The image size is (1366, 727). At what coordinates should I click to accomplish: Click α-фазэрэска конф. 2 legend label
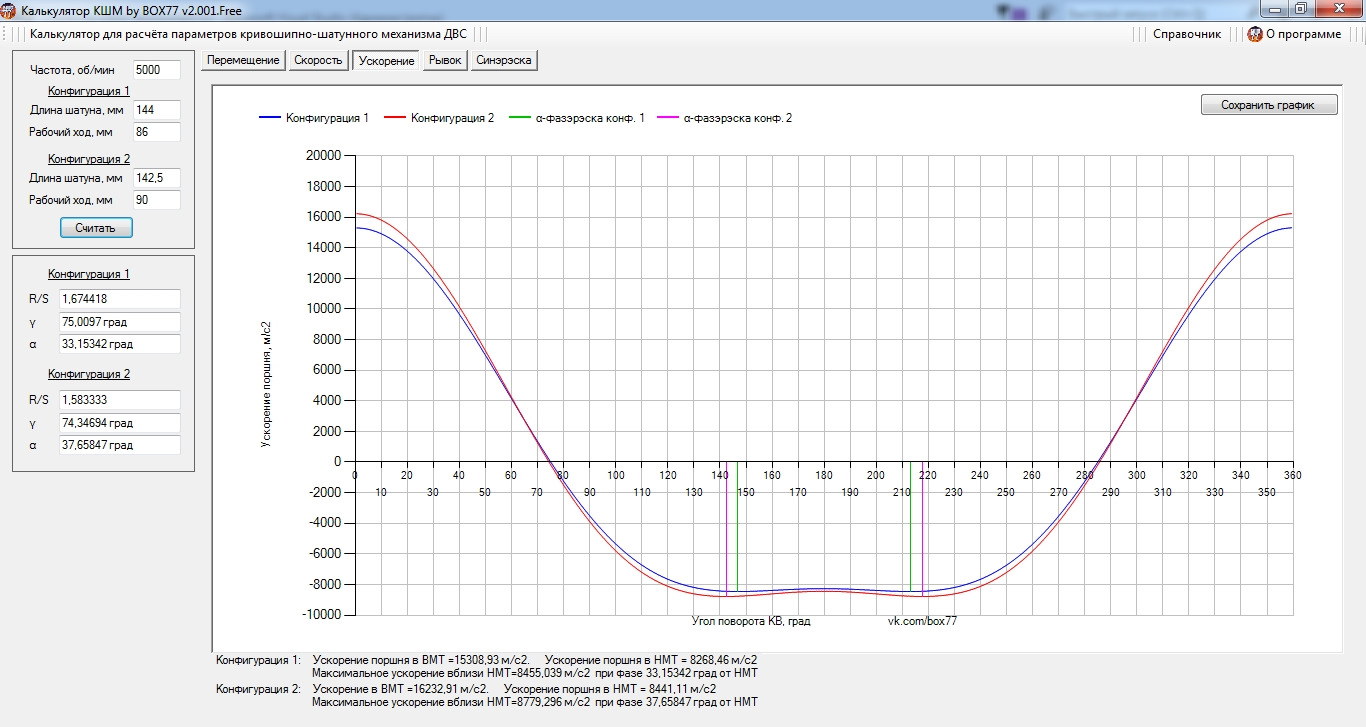pos(738,118)
